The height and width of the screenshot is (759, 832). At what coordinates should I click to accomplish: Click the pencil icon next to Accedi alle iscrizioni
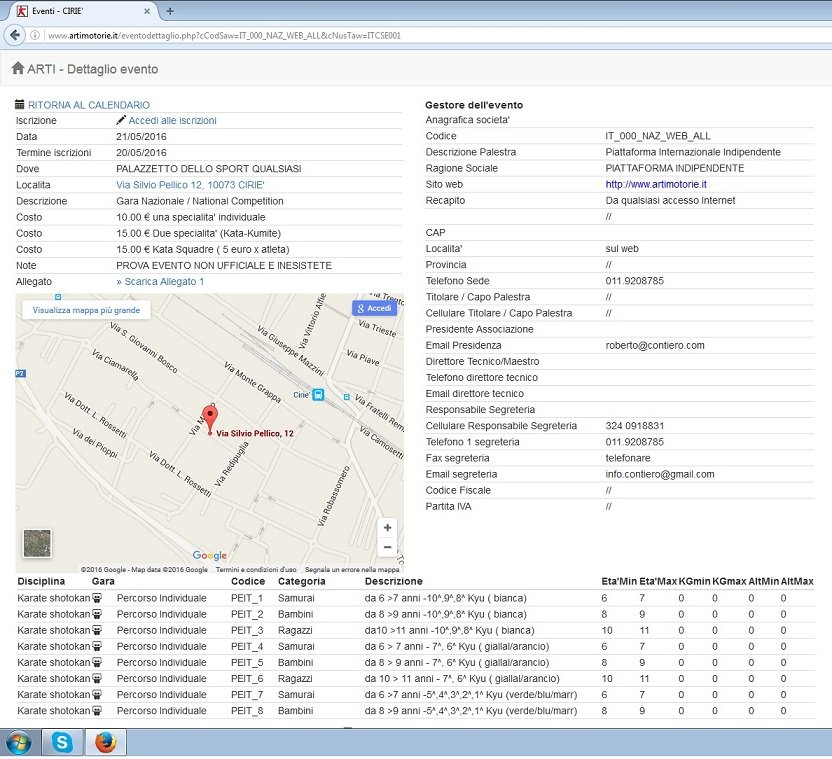[x=121, y=121]
